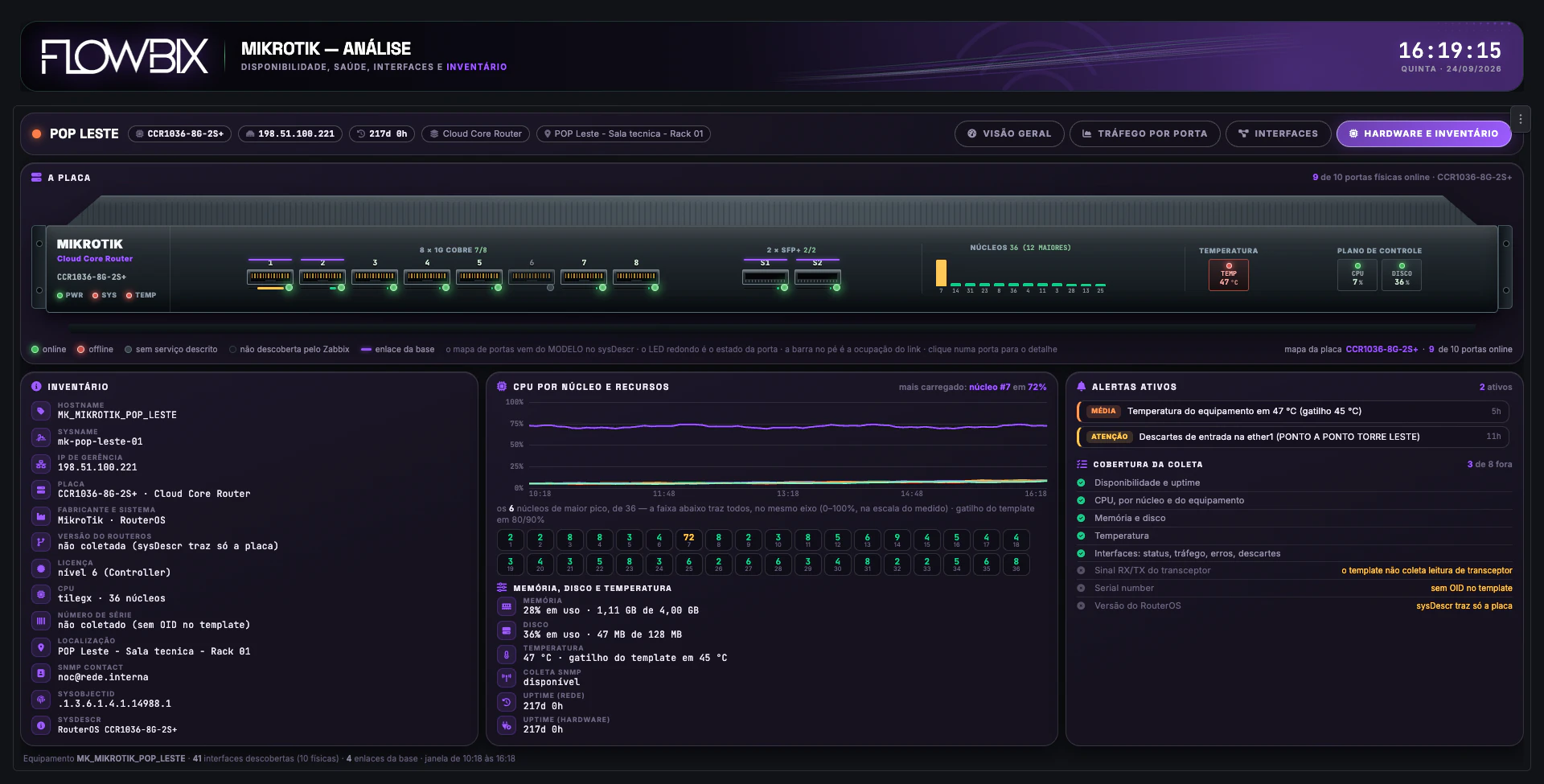Click the sysObjectID fingerprint icon
The width and height of the screenshot is (1544, 784).
(x=41, y=700)
